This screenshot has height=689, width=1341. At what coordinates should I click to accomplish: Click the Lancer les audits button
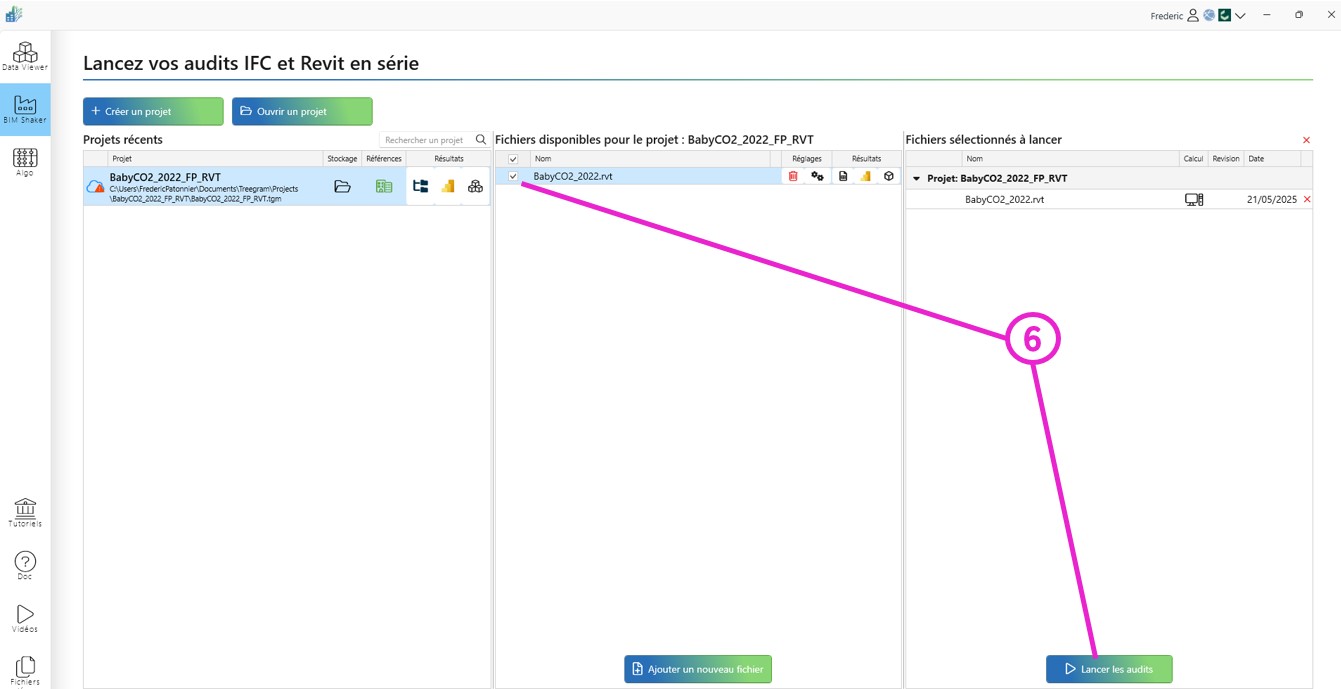1108,669
